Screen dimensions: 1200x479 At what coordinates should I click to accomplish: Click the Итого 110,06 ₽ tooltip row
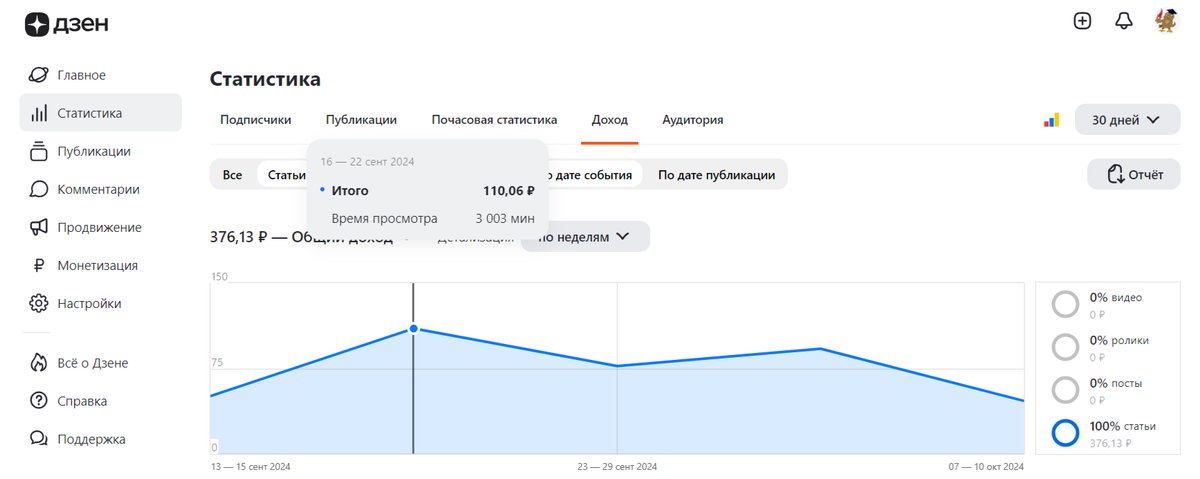pyautogui.click(x=427, y=190)
